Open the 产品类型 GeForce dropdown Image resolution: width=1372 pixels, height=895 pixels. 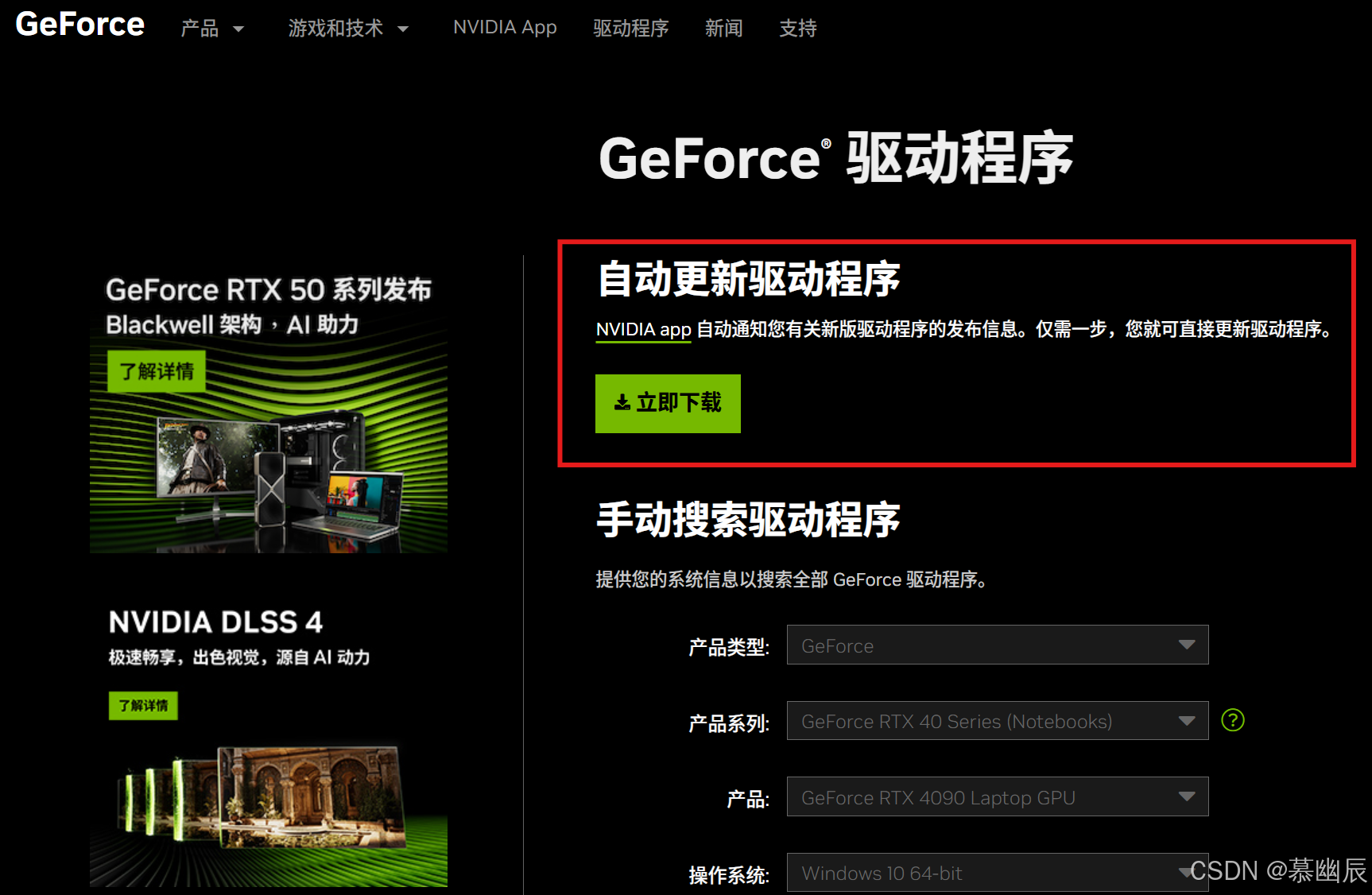coord(998,645)
